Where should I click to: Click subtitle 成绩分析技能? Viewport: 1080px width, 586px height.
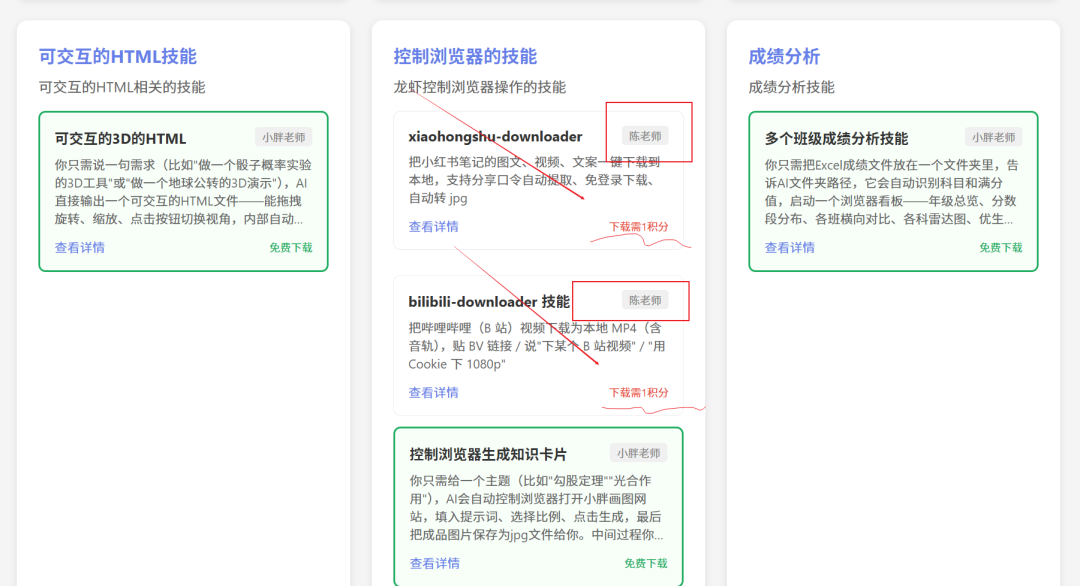click(x=791, y=87)
